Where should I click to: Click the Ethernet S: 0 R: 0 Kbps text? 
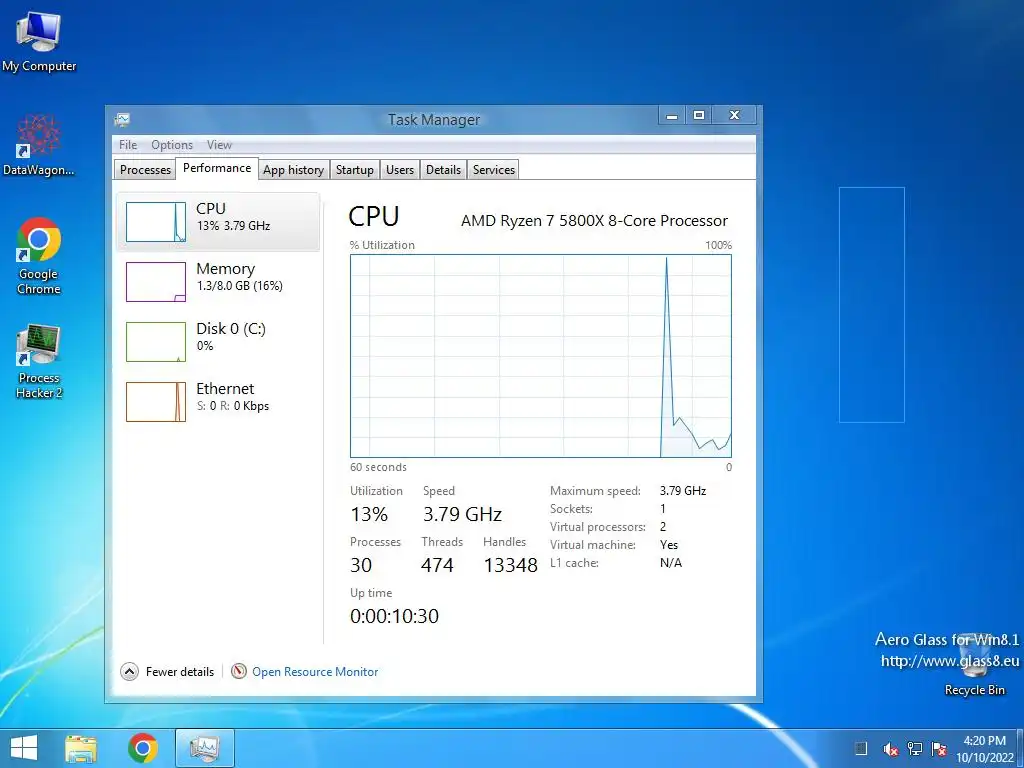point(233,406)
